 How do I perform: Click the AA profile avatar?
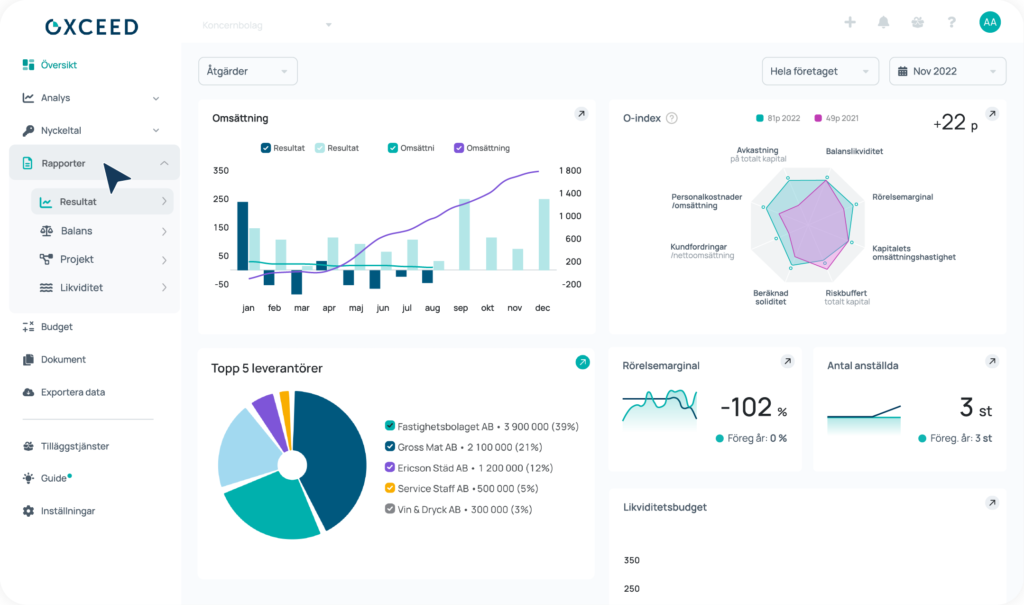988,21
